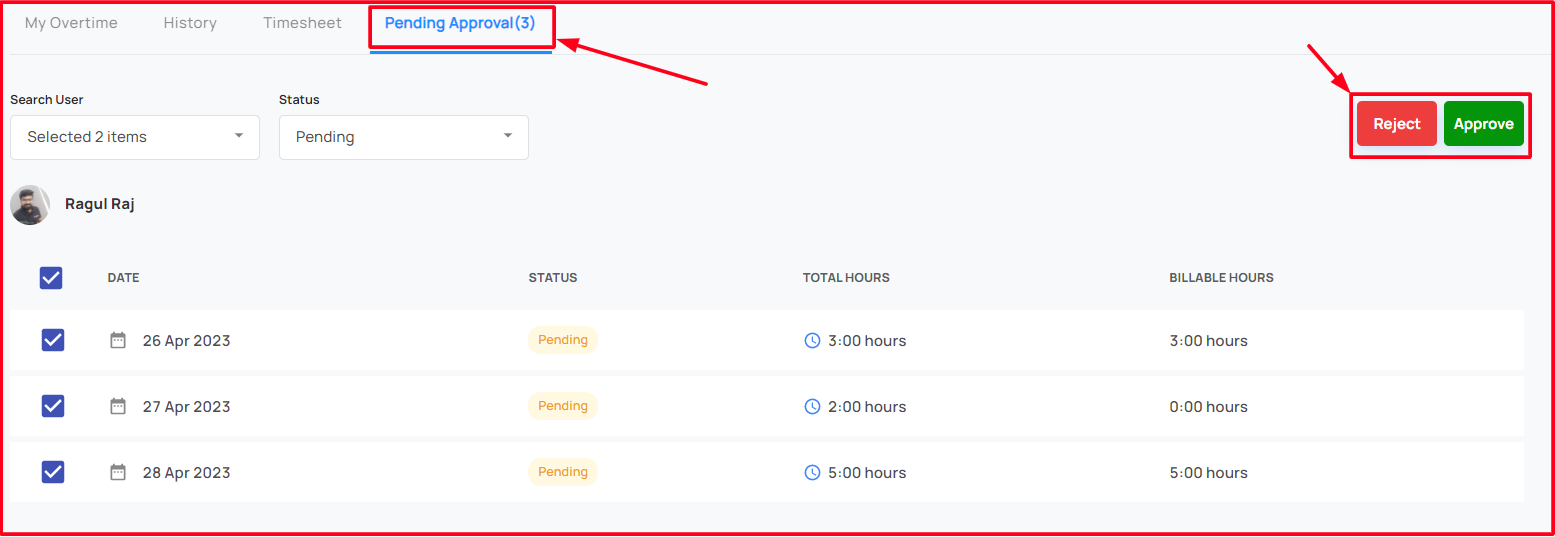Click the Pending badge for 28 Apr 2023
The height and width of the screenshot is (537, 1555).
[563, 472]
